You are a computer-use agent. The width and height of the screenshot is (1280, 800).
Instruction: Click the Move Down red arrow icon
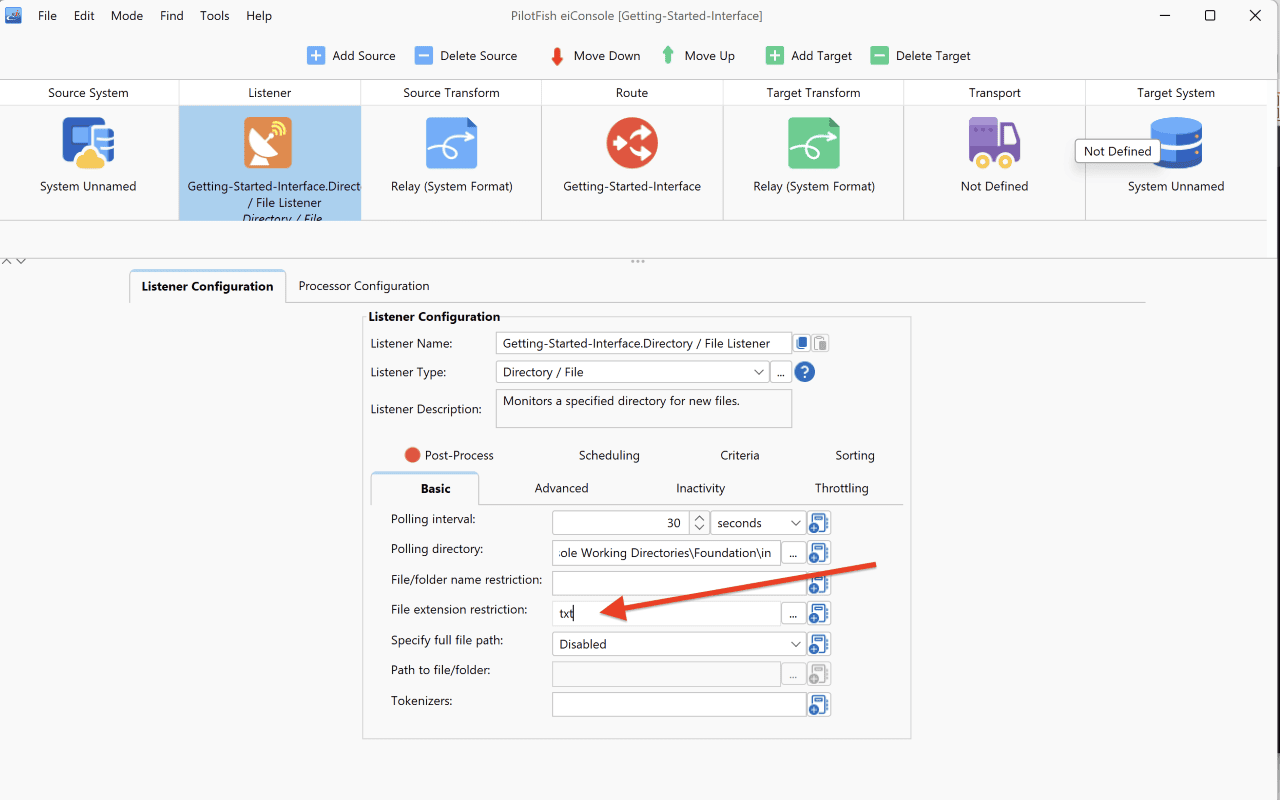point(557,56)
